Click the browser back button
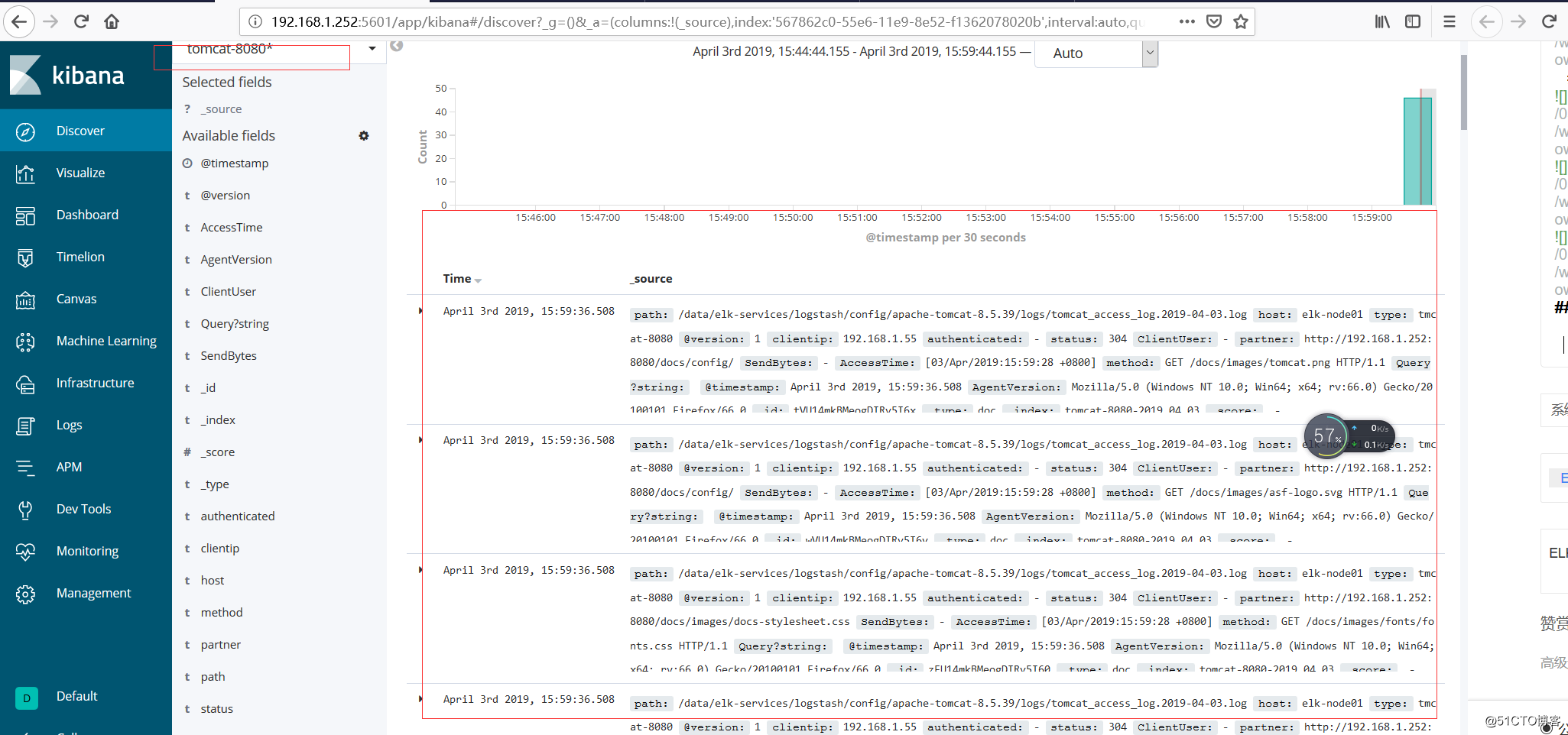 [x=19, y=21]
